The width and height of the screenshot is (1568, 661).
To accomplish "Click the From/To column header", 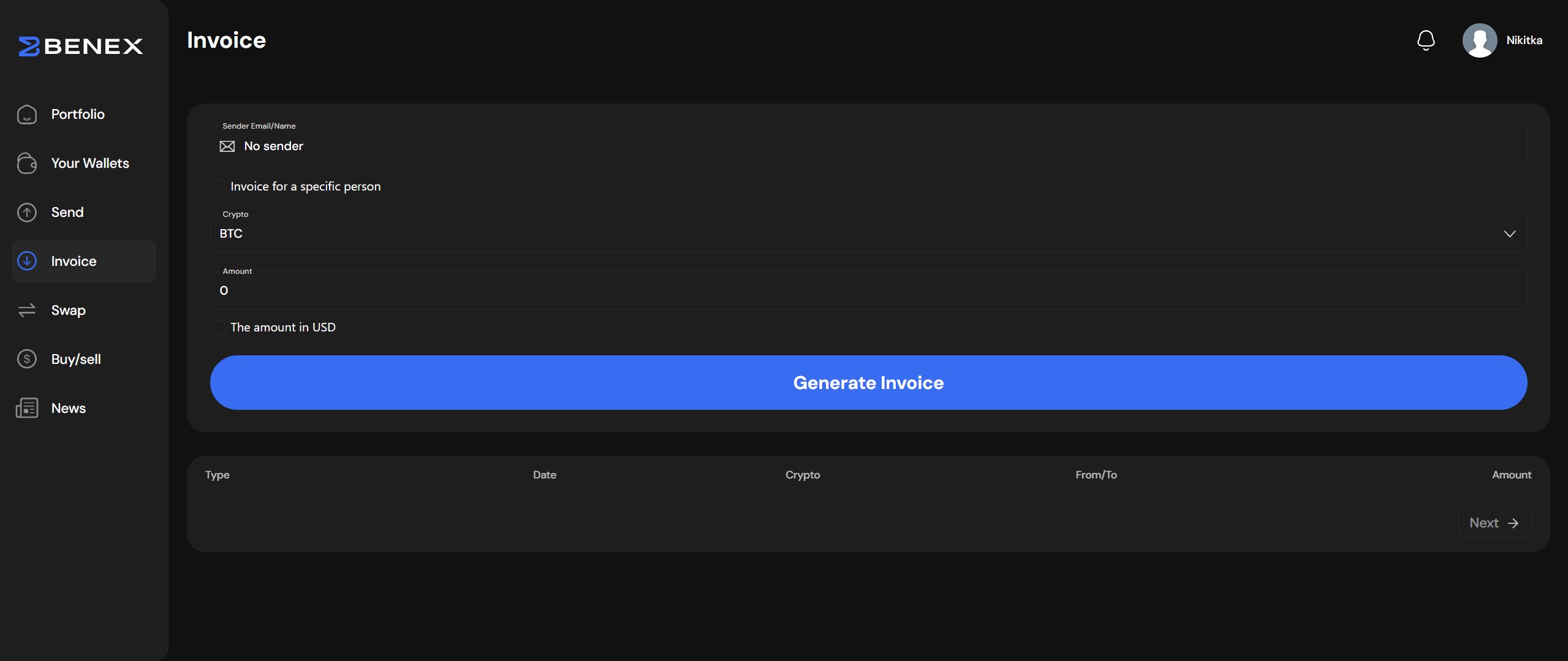I will coord(1096,475).
